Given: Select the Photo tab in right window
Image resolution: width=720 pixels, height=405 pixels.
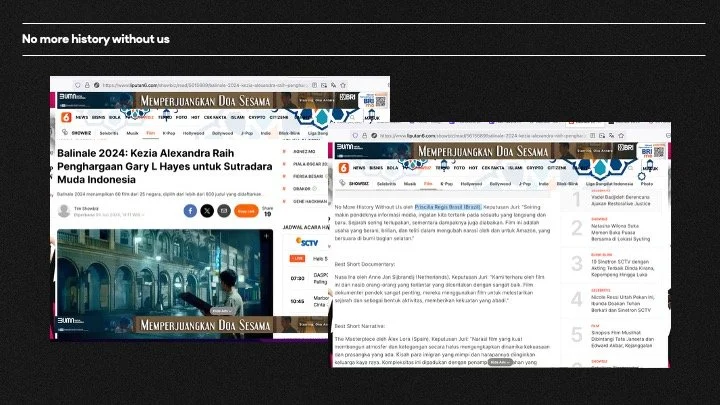Looking at the screenshot, I should point(647,184).
